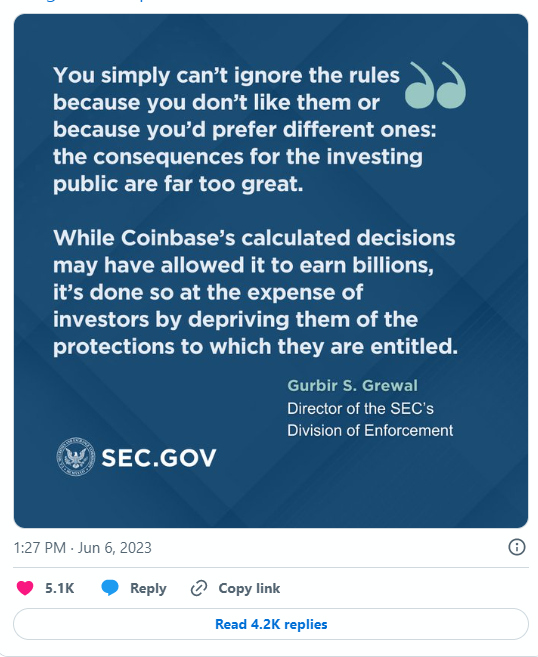This screenshot has width=538, height=657.
Task: Click the cut-off blue link above the image
Action: click(x=94, y=1)
